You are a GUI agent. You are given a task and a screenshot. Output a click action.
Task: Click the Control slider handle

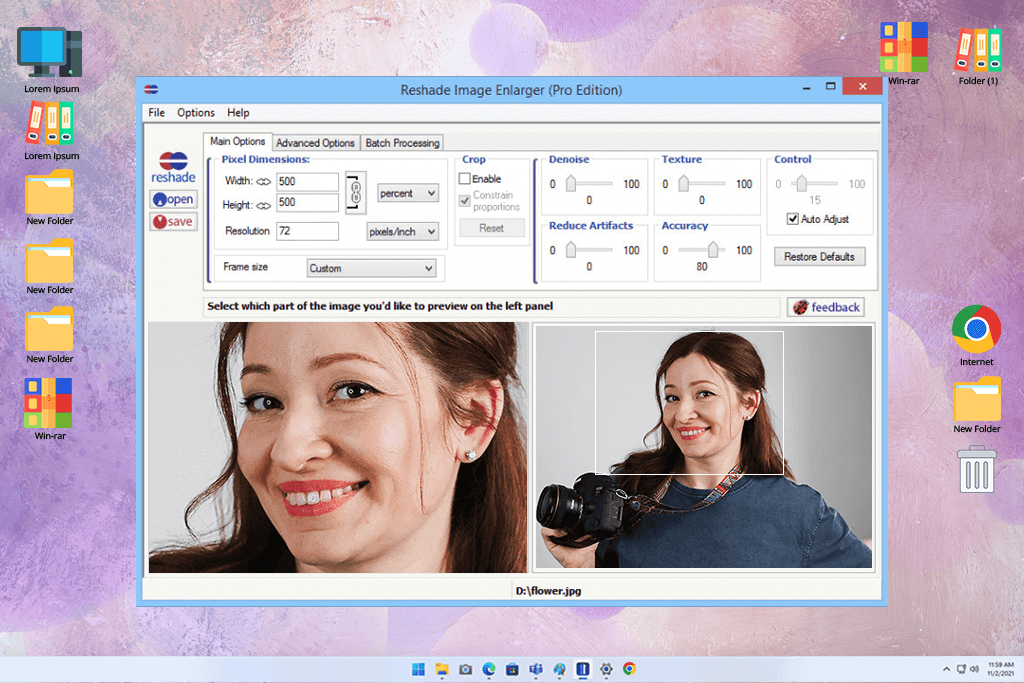pos(801,183)
